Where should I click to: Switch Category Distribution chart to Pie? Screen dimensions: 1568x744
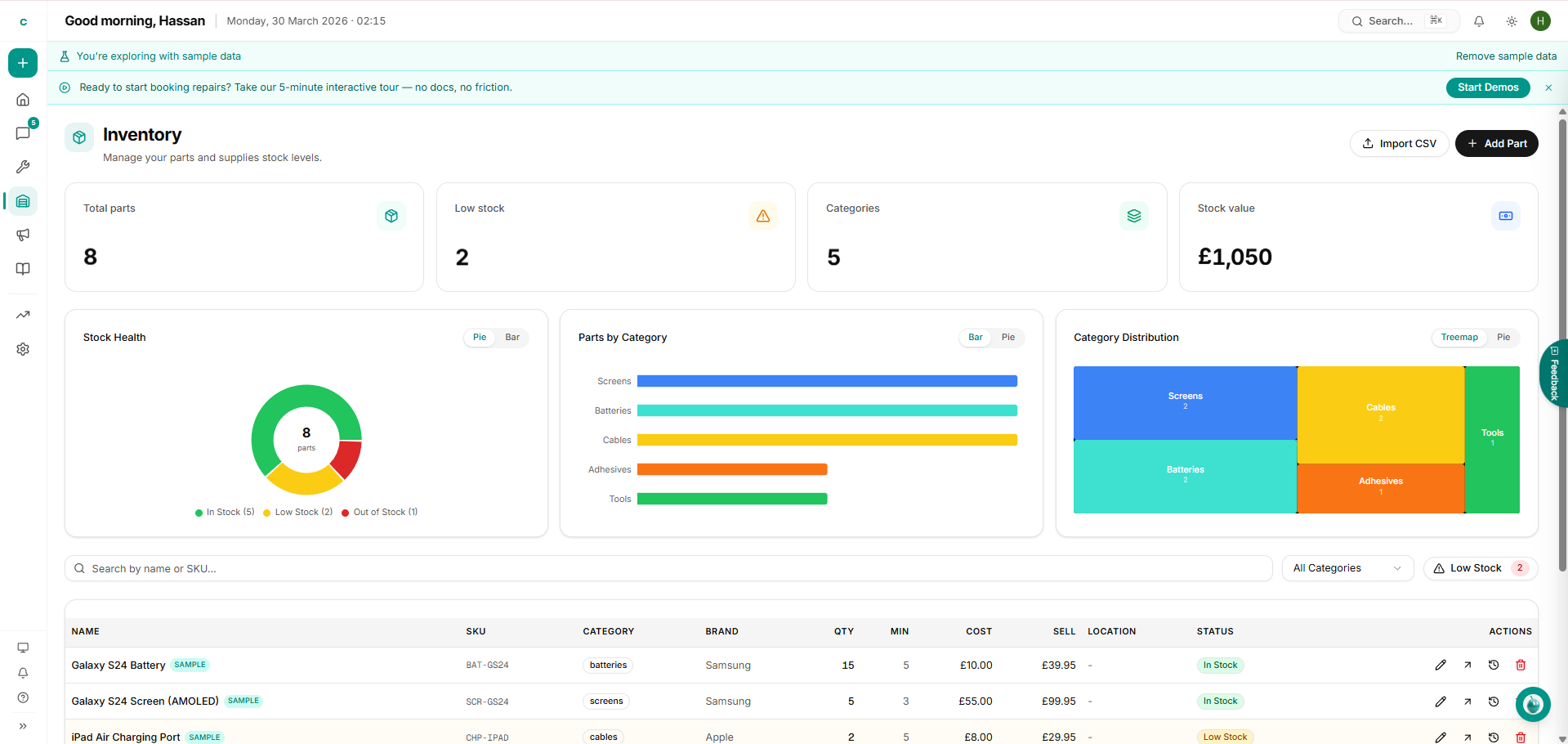1503,338
